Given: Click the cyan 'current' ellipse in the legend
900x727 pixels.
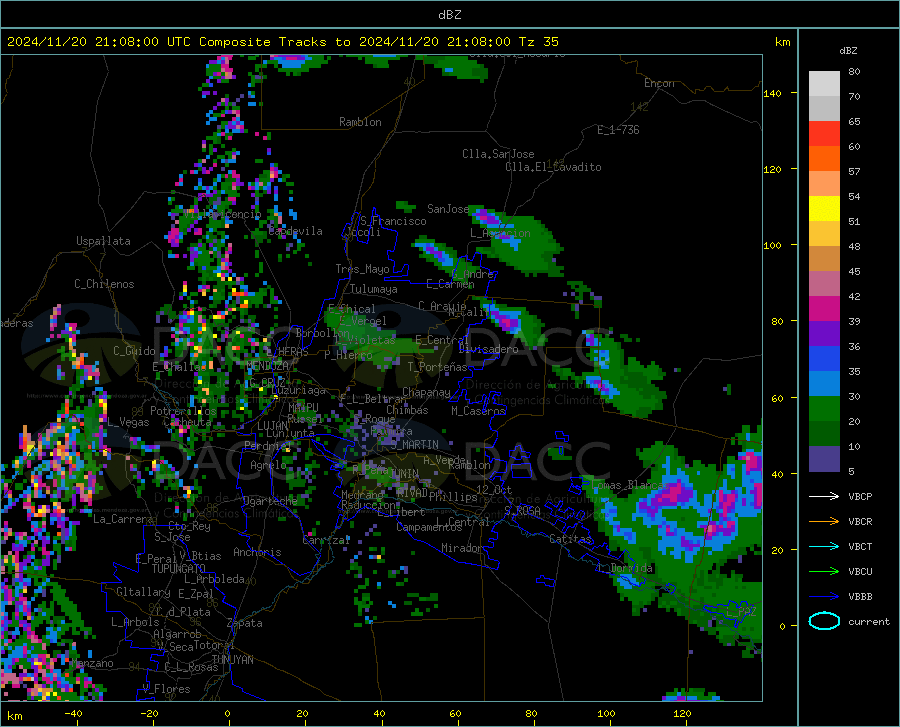Looking at the screenshot, I should click(824, 621).
